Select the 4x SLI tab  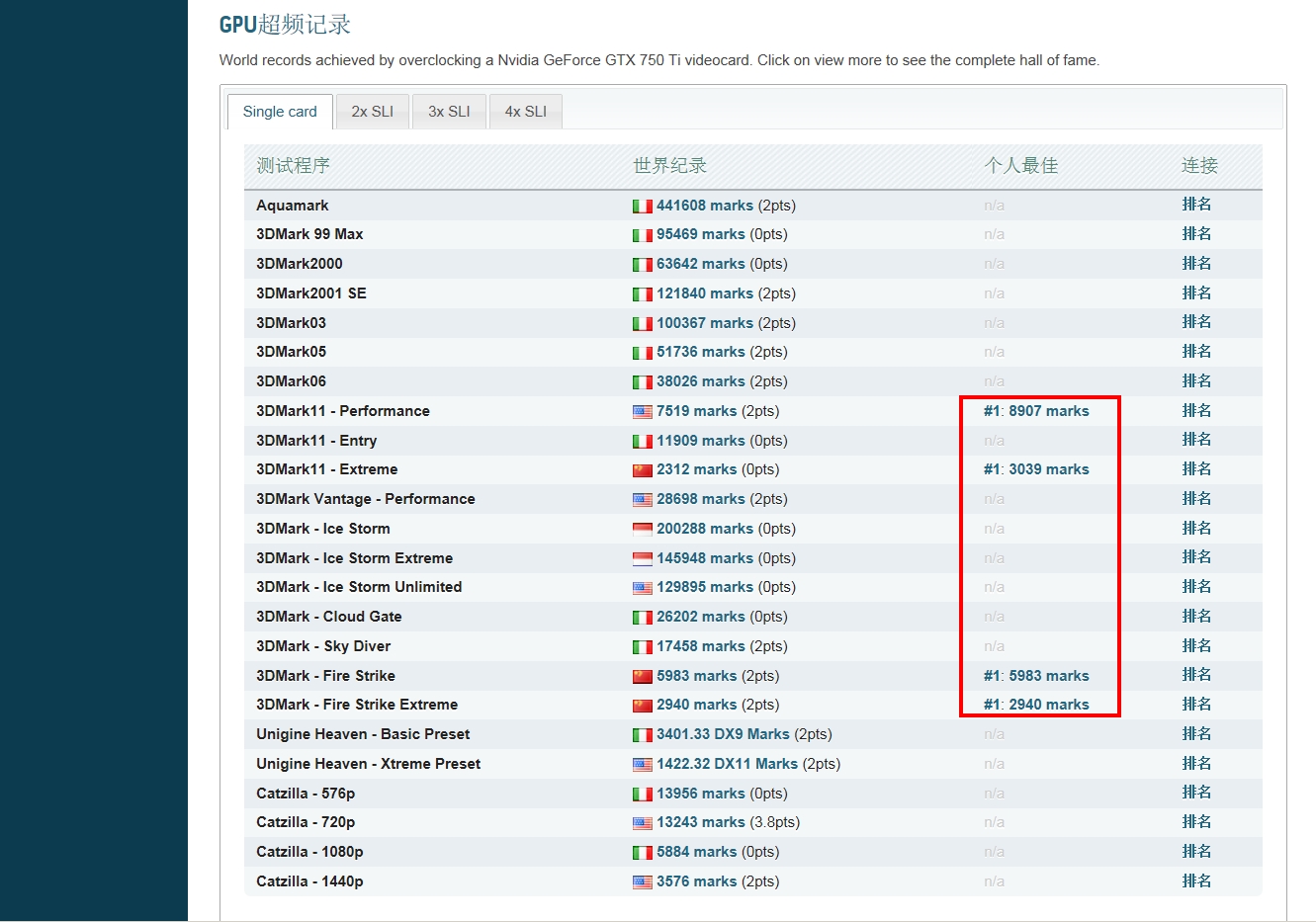point(525,112)
